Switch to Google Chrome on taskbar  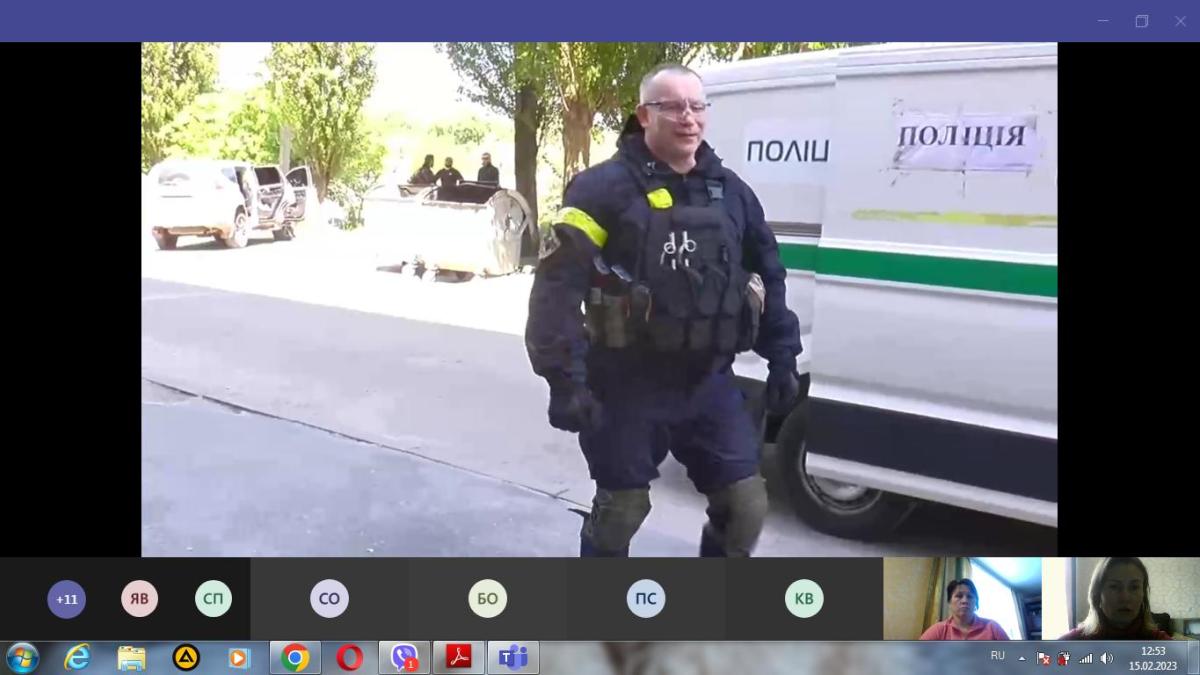pyautogui.click(x=295, y=657)
